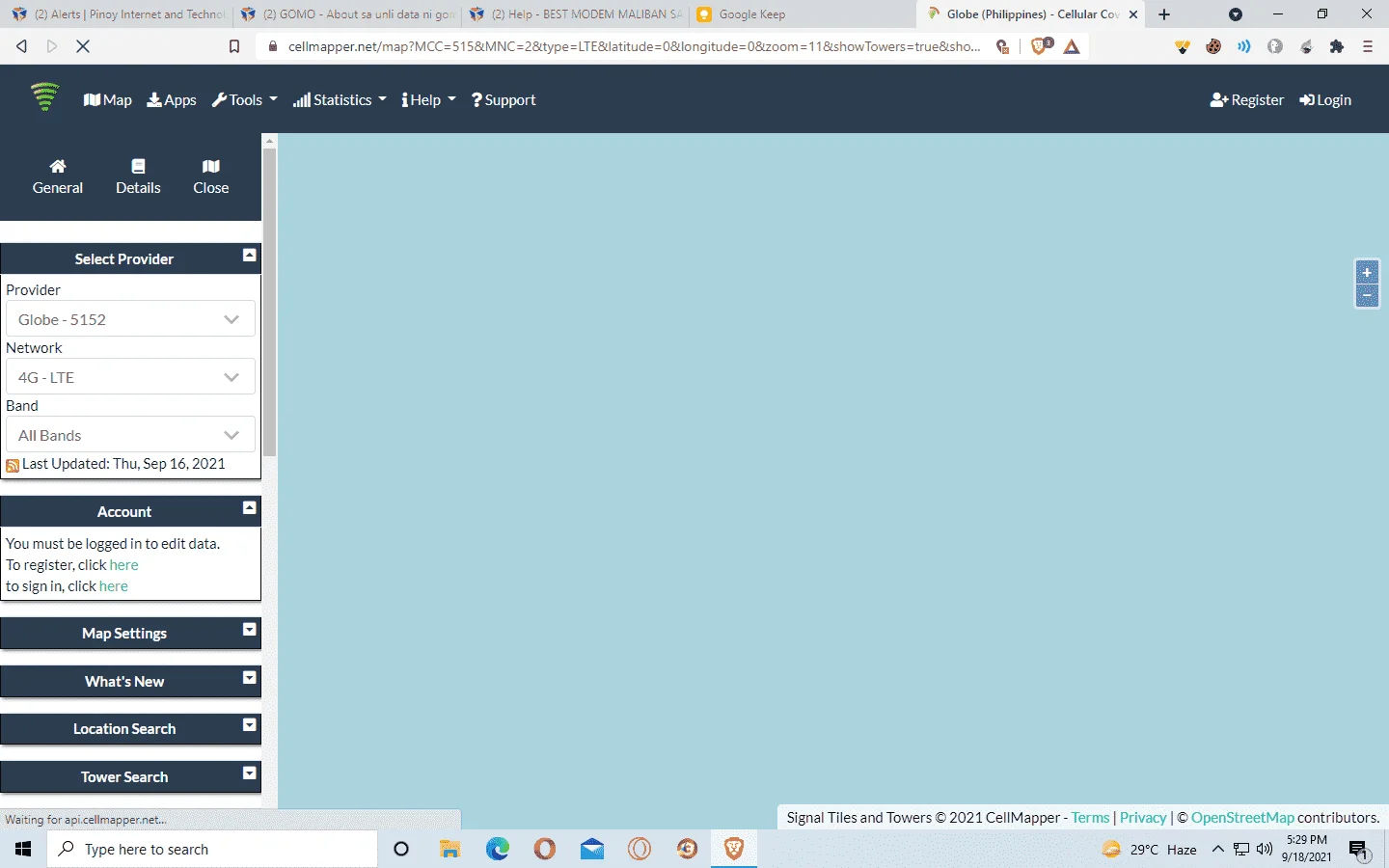
Task: Switch to the BEST MODEM MALIBAN tab
Action: coord(575,14)
